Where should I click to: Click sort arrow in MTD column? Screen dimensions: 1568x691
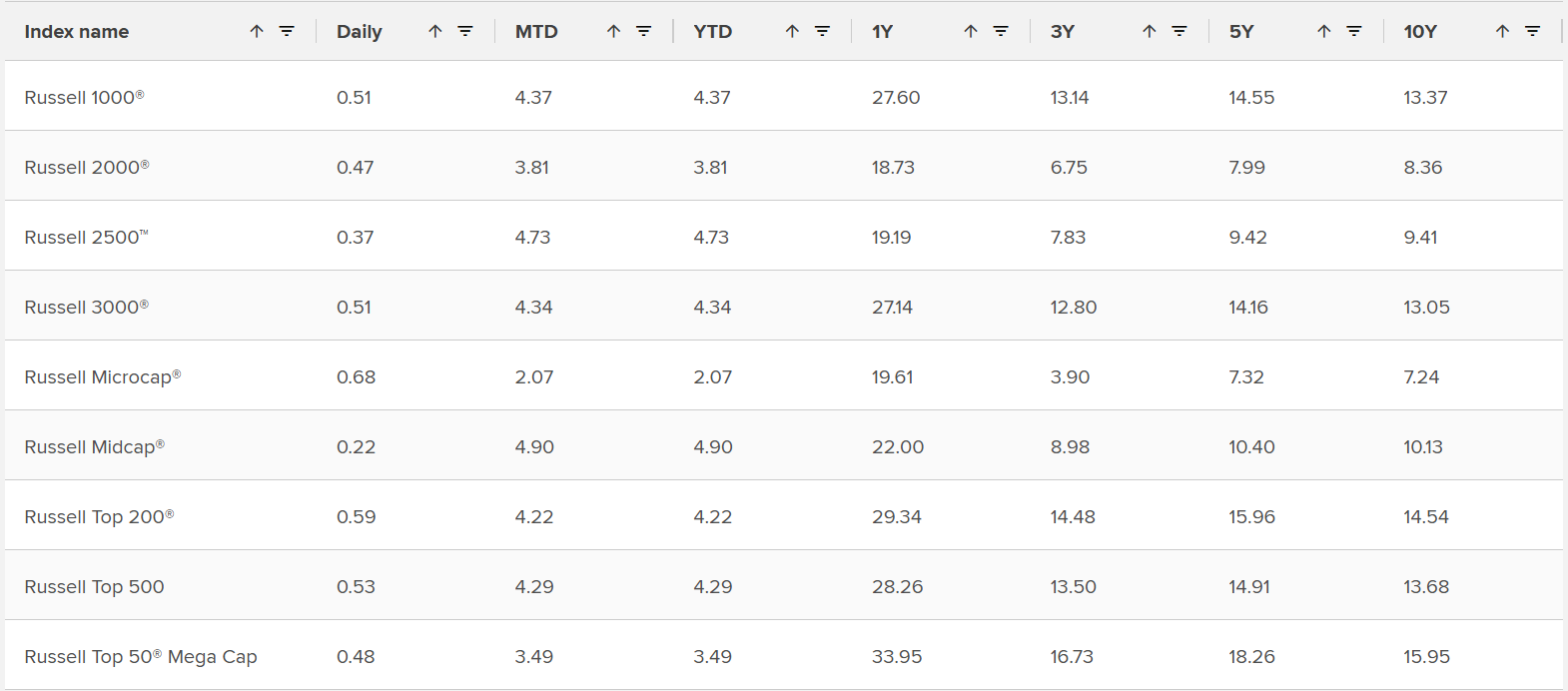(x=614, y=32)
